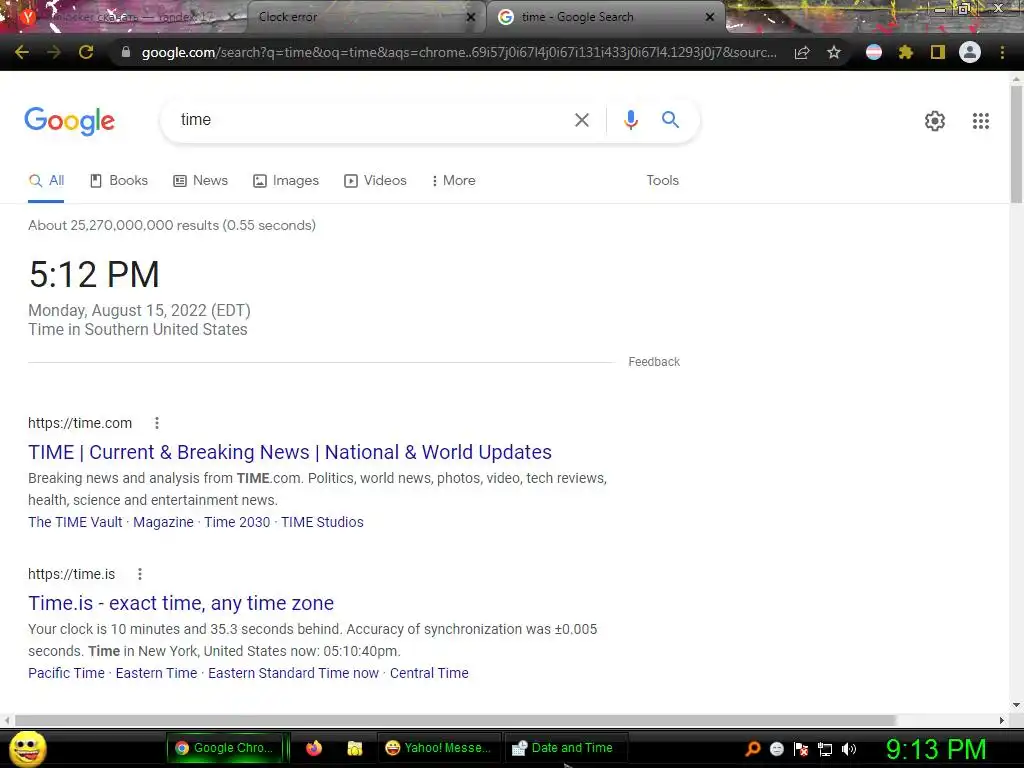Viewport: 1024px width, 768px height.
Task: Click the scroll-right arrow of horizontal scrollbar
Action: pyautogui.click(x=1002, y=720)
